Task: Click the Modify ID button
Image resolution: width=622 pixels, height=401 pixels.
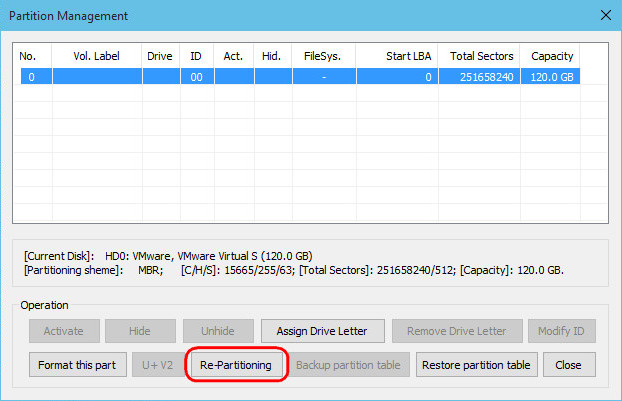Action: point(561,331)
